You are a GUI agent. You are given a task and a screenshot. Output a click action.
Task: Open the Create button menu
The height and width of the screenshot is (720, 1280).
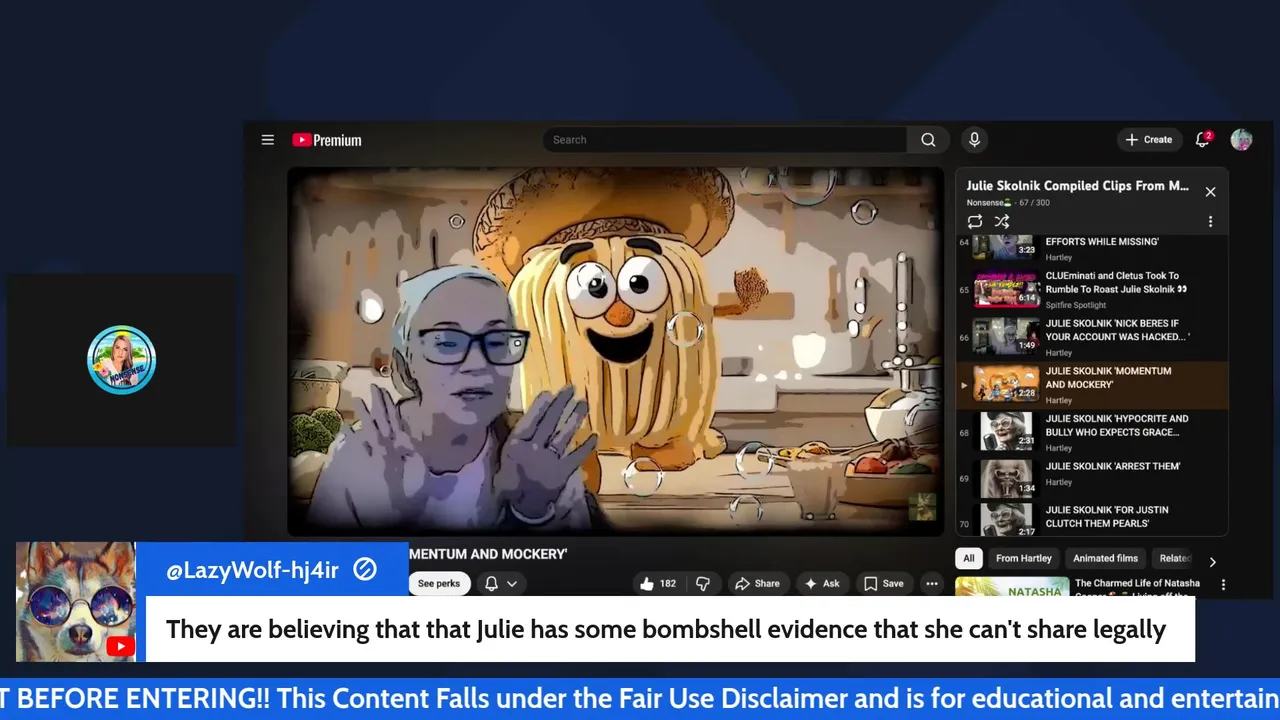tap(1149, 140)
